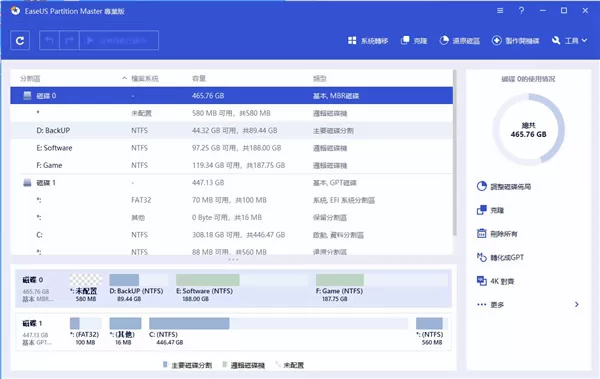Image resolution: width=600 pixels, height=379 pixels.
Task: Click the 465.76 GB usage donut chart
Action: click(x=528, y=129)
